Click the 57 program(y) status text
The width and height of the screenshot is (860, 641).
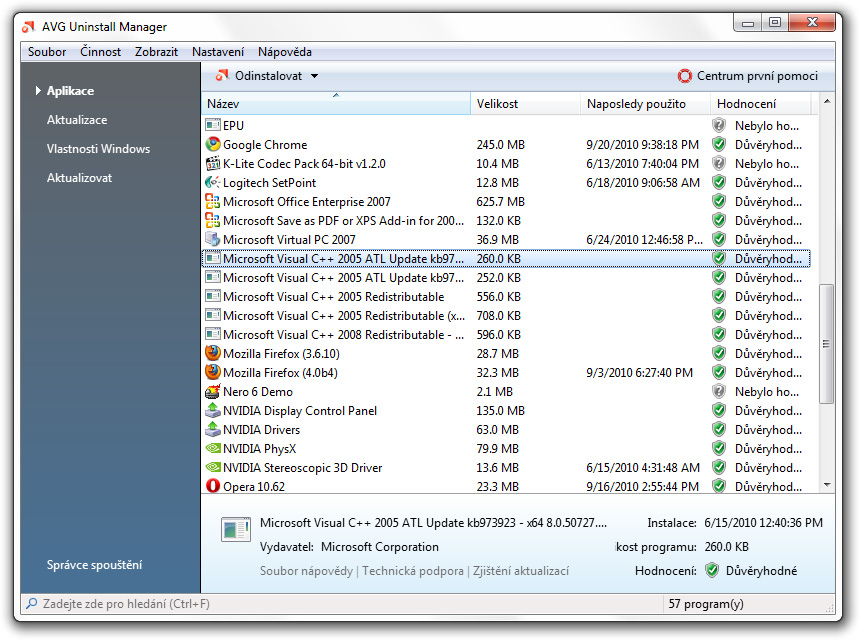pyautogui.click(x=705, y=604)
